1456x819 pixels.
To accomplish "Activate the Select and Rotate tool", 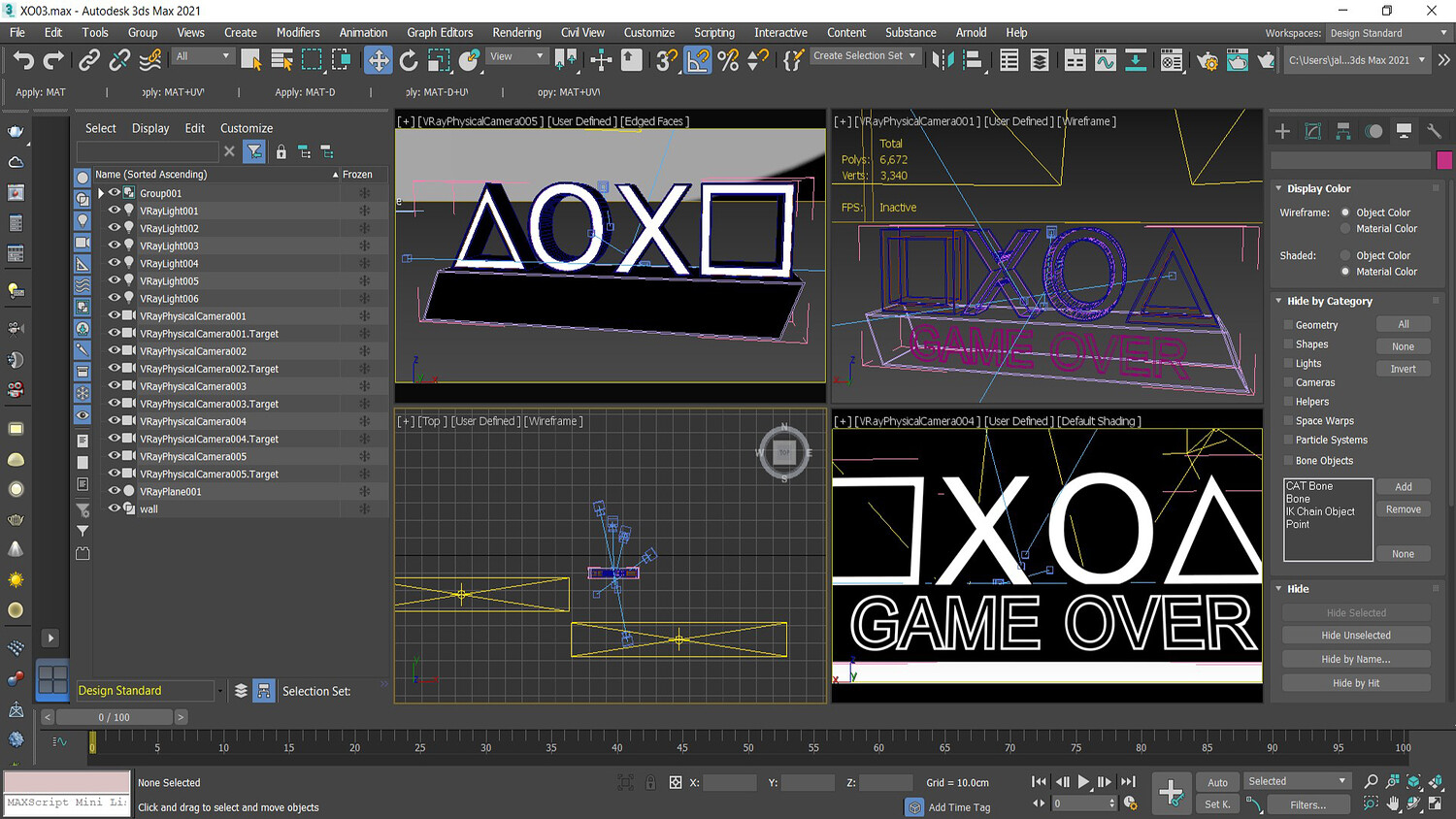I will (x=409, y=61).
